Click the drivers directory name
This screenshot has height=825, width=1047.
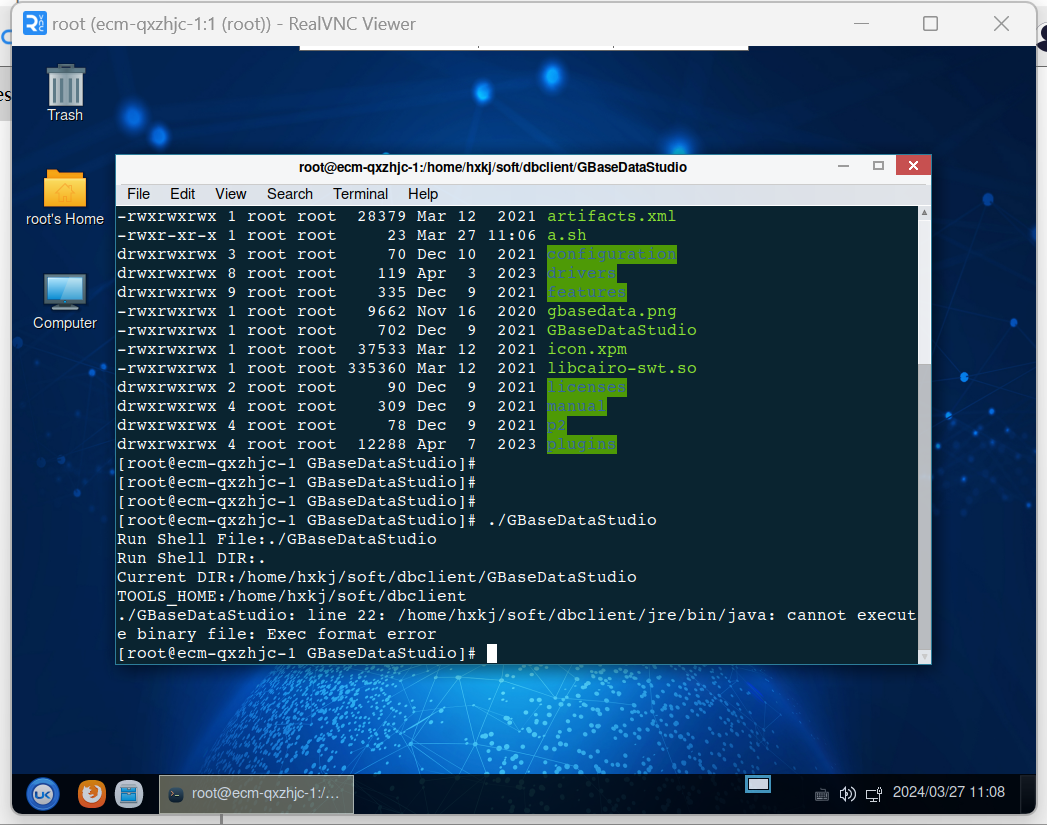click(582, 273)
